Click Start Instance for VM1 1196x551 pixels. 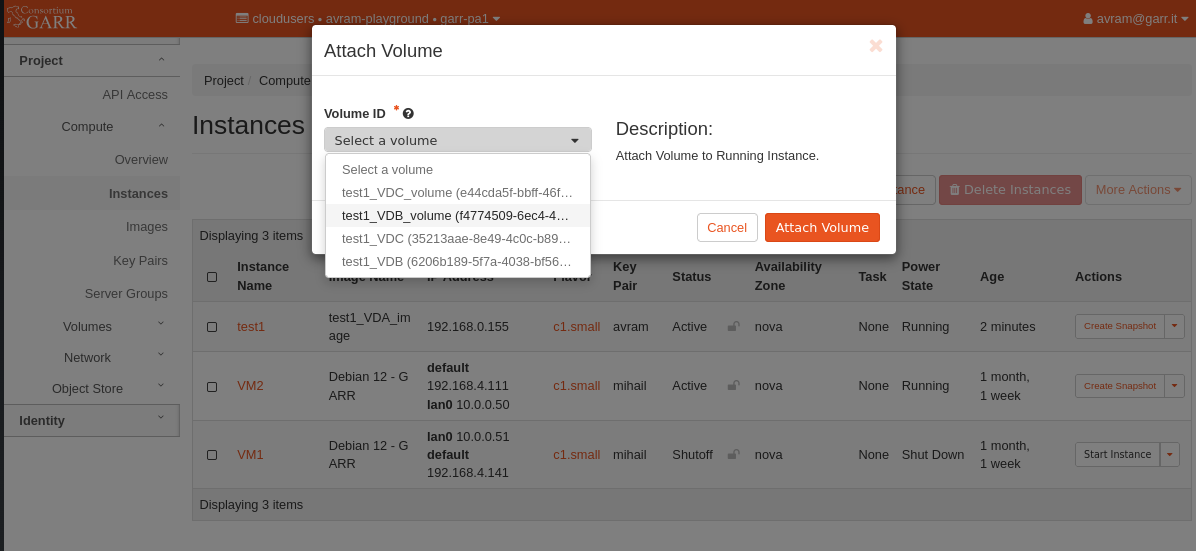1117,454
